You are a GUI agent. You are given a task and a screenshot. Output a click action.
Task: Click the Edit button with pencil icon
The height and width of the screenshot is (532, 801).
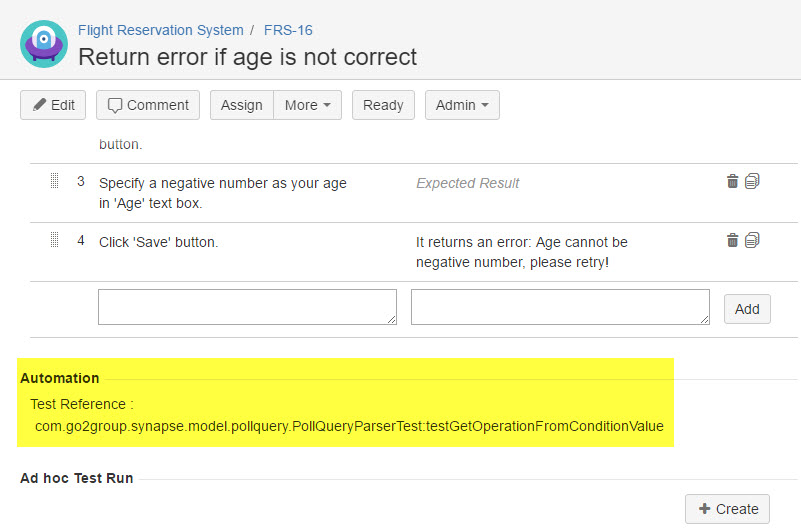tap(53, 105)
